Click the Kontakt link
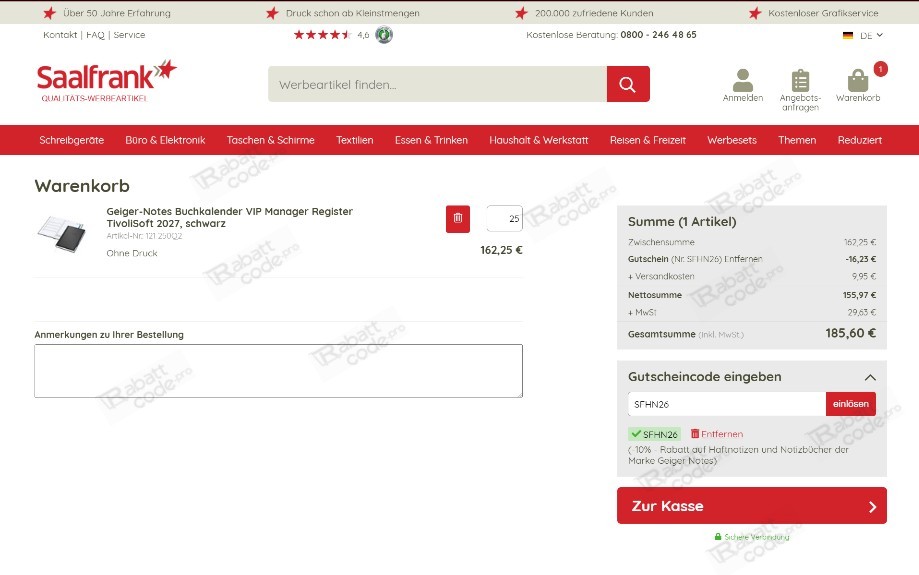 [60, 35]
